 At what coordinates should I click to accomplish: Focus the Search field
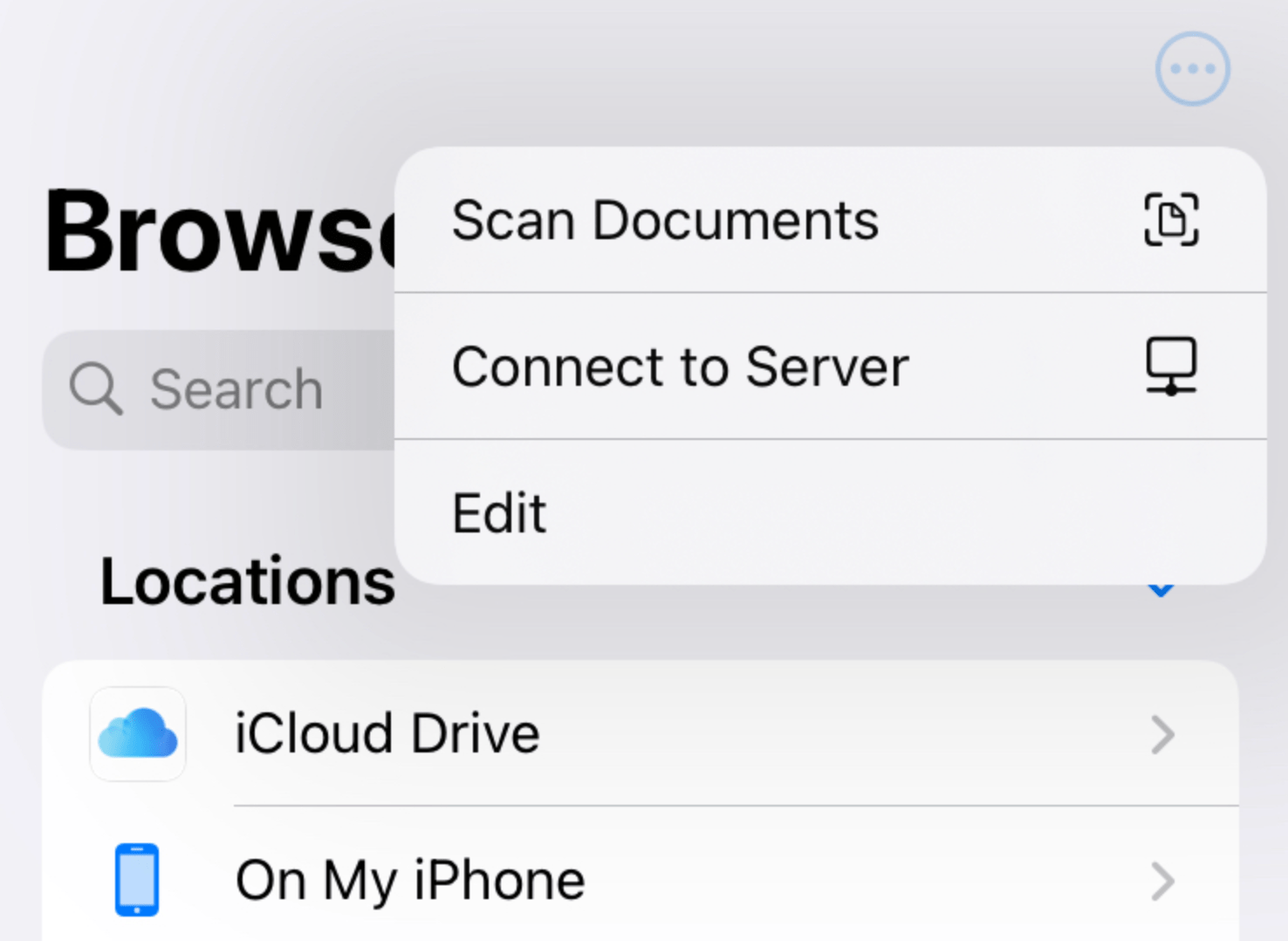click(219, 389)
